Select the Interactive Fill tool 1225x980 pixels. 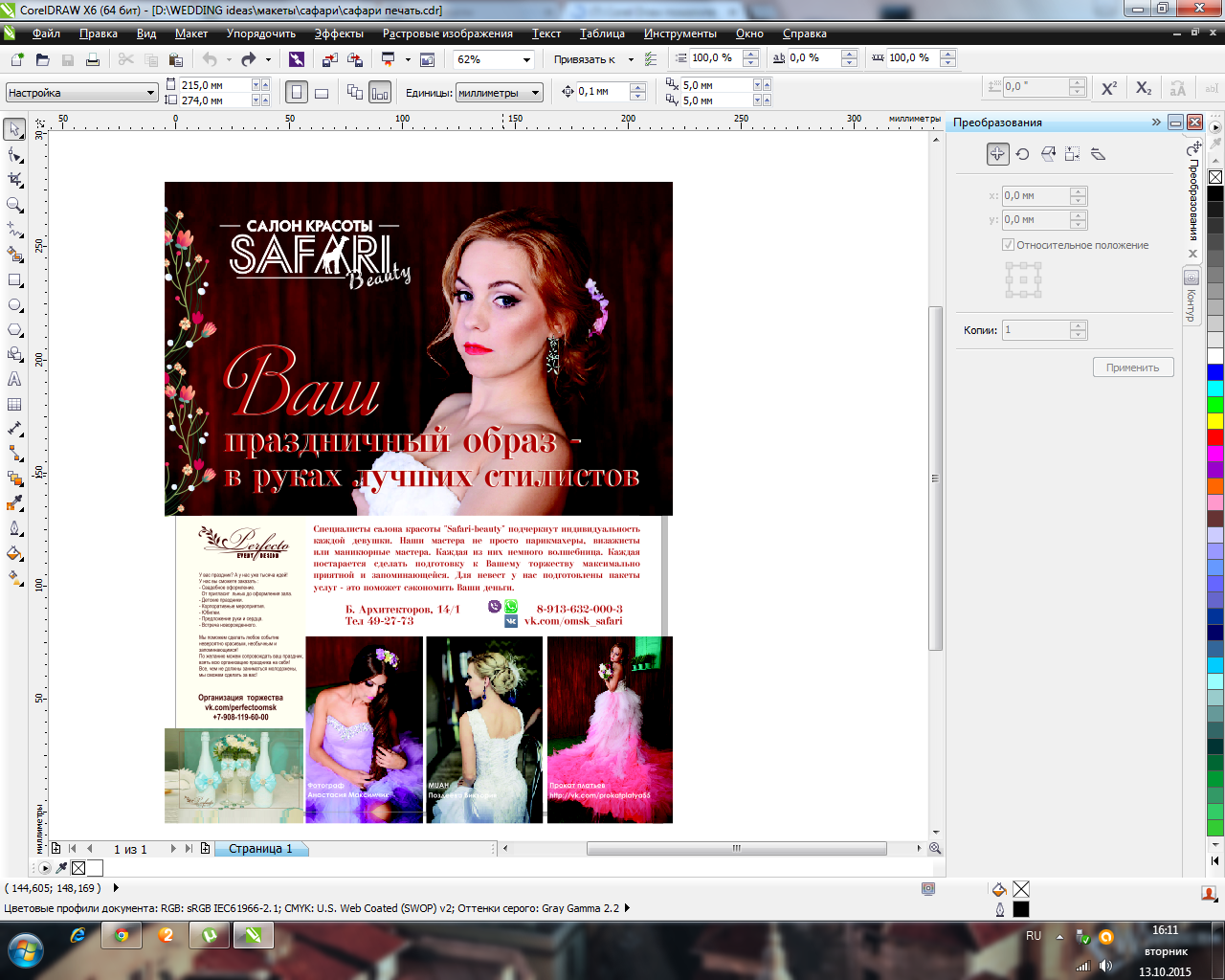tap(15, 578)
